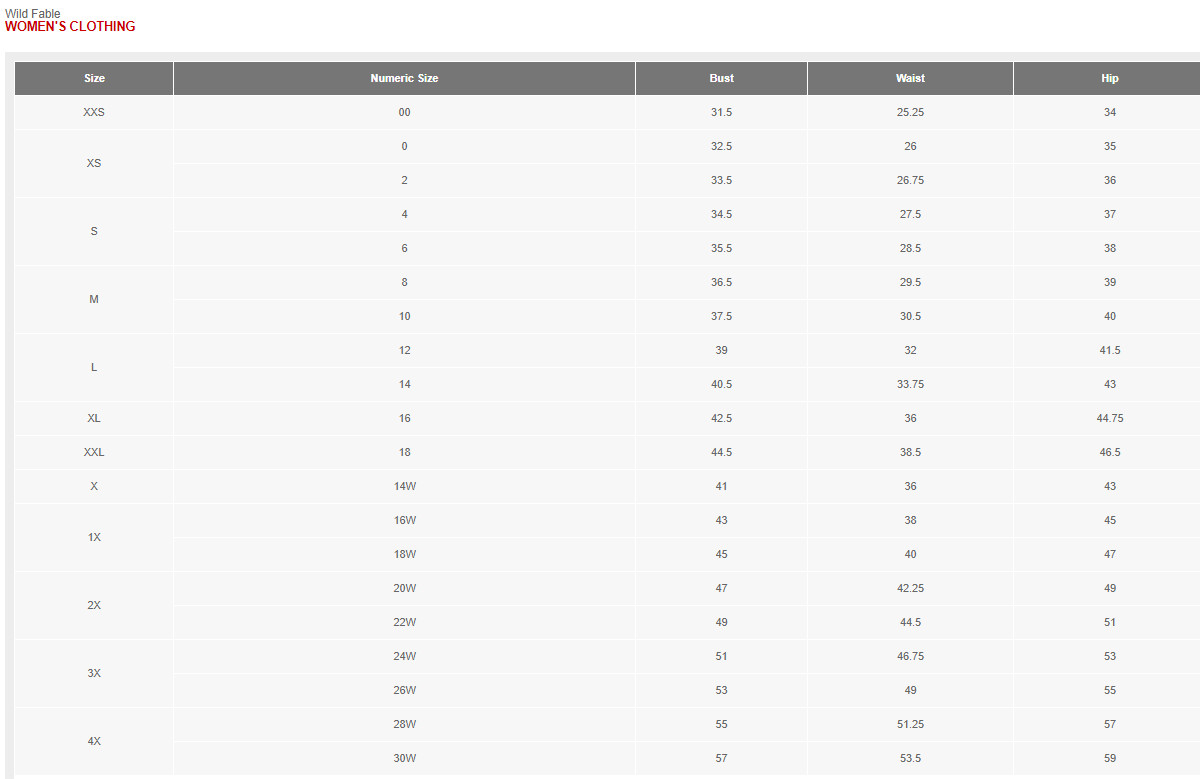Screen dimensions: 1200x779
Task: Select the 4X size cell
Action: tap(94, 741)
